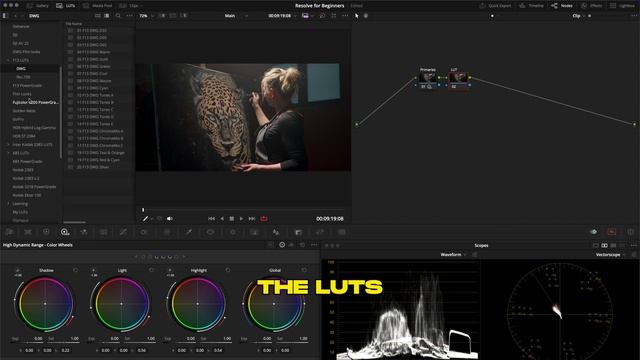Toggle the red loop playback button
Screen dimensions: 640x360
coord(264,219)
